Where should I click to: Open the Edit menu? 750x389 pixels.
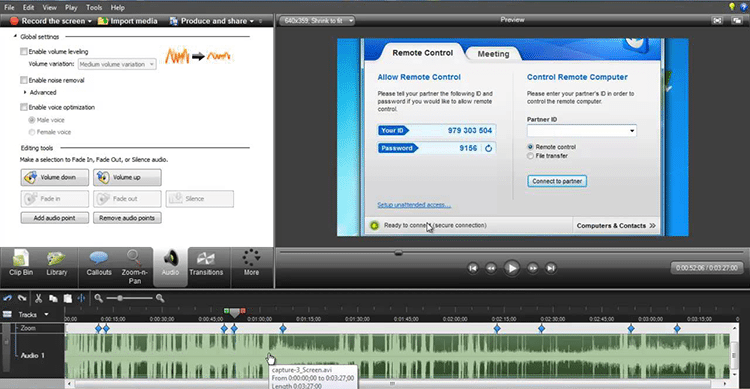(28, 7)
